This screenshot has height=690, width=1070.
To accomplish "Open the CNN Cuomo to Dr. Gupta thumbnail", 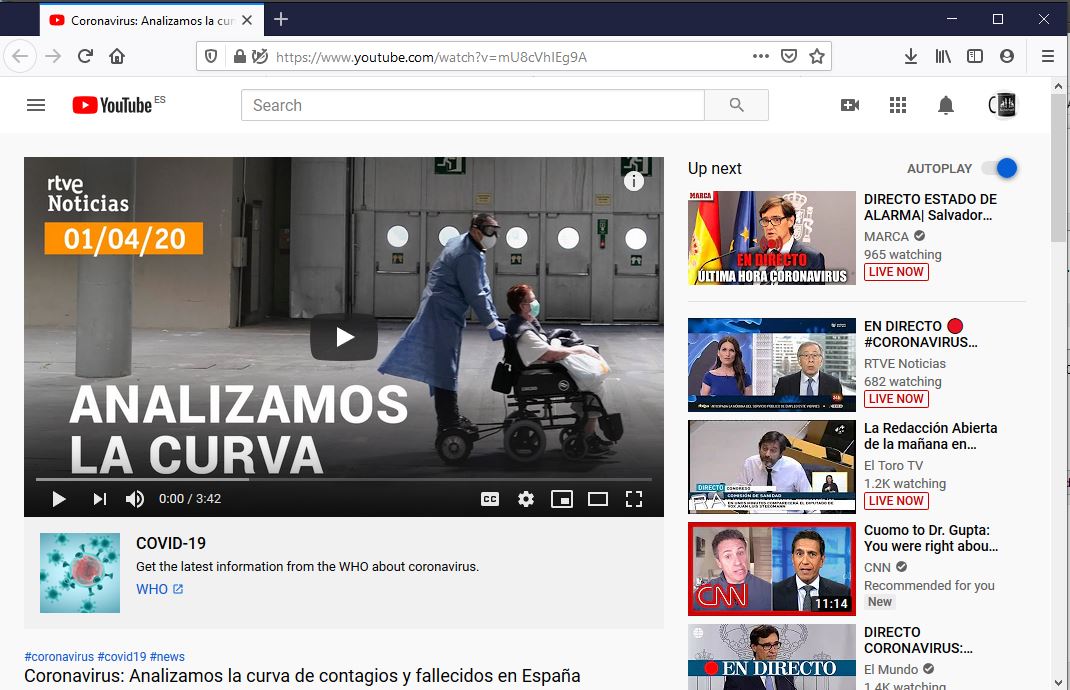I will click(x=772, y=568).
